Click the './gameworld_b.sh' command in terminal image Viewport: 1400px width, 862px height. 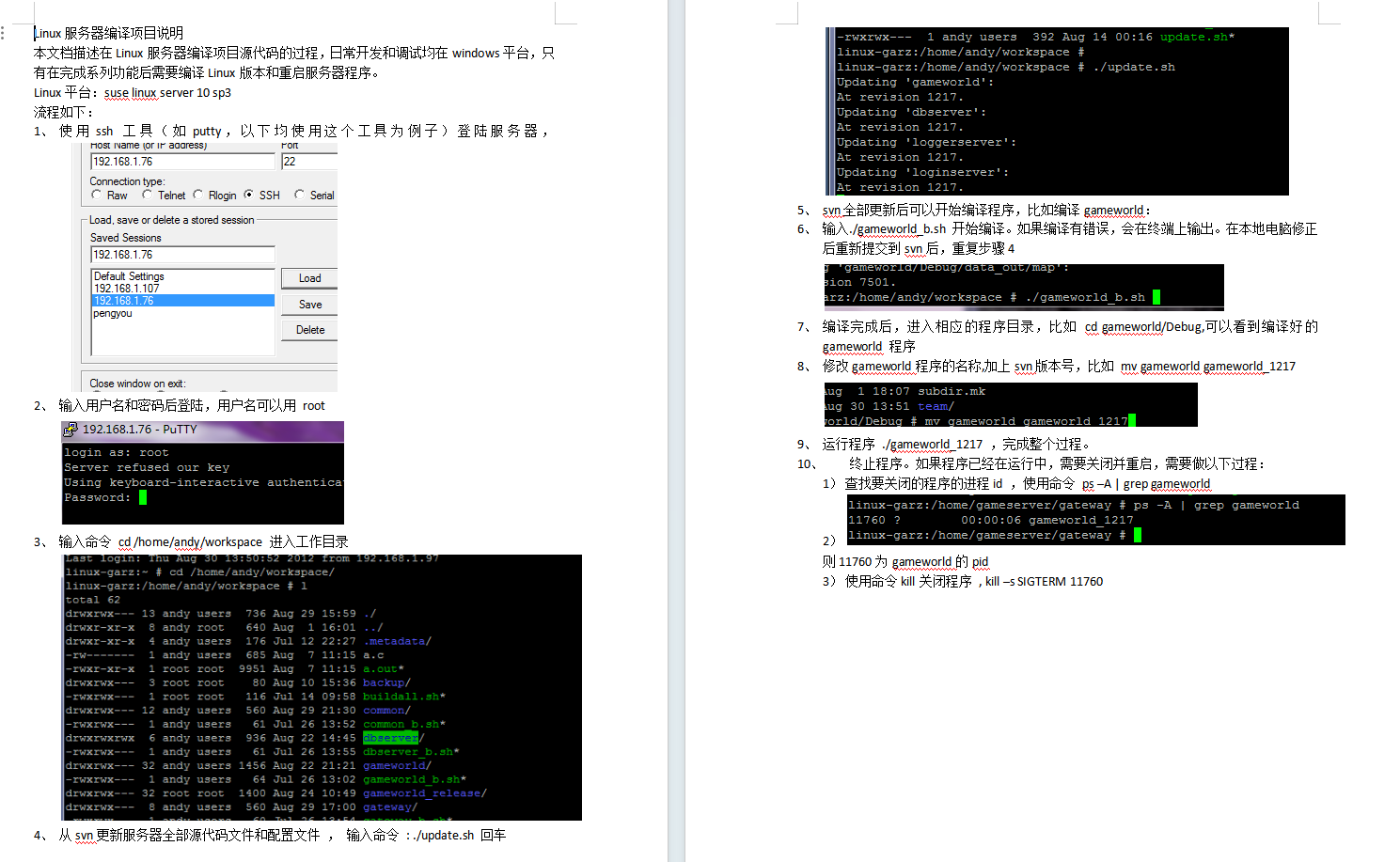(x=1085, y=297)
